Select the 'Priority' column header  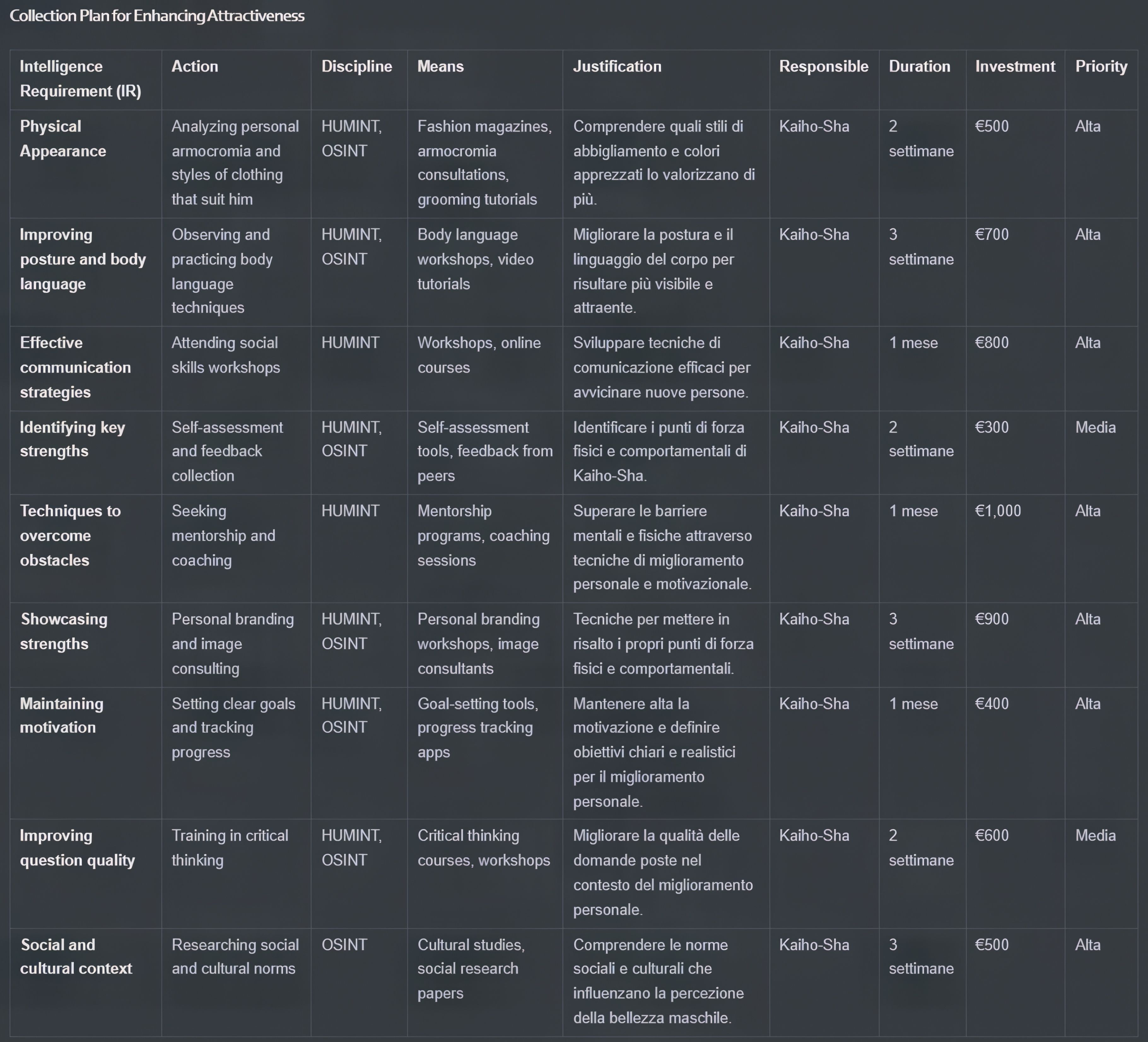(1101, 67)
